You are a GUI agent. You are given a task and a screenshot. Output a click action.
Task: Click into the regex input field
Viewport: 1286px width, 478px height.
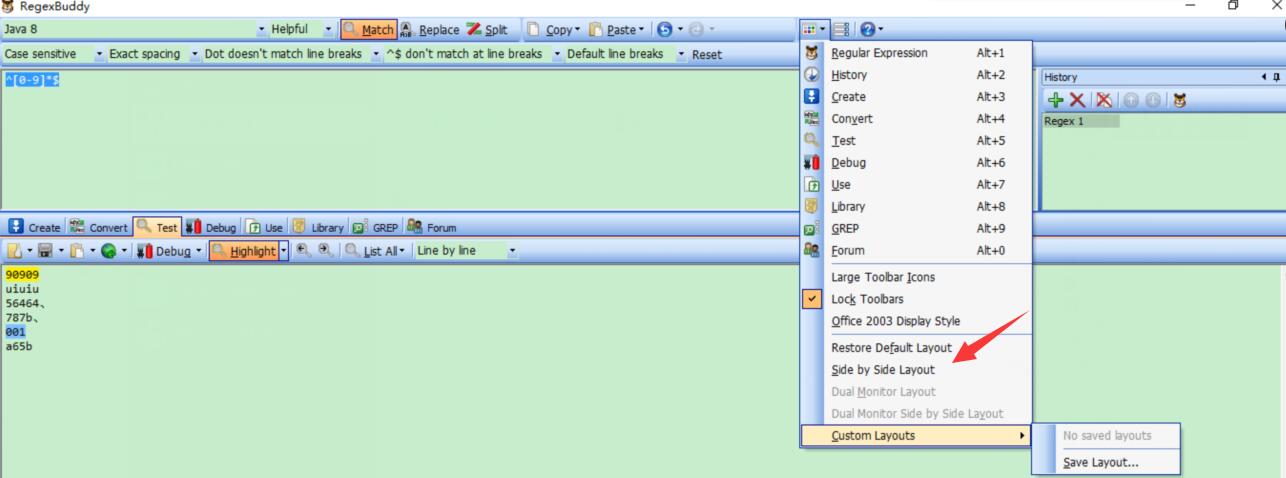400,140
